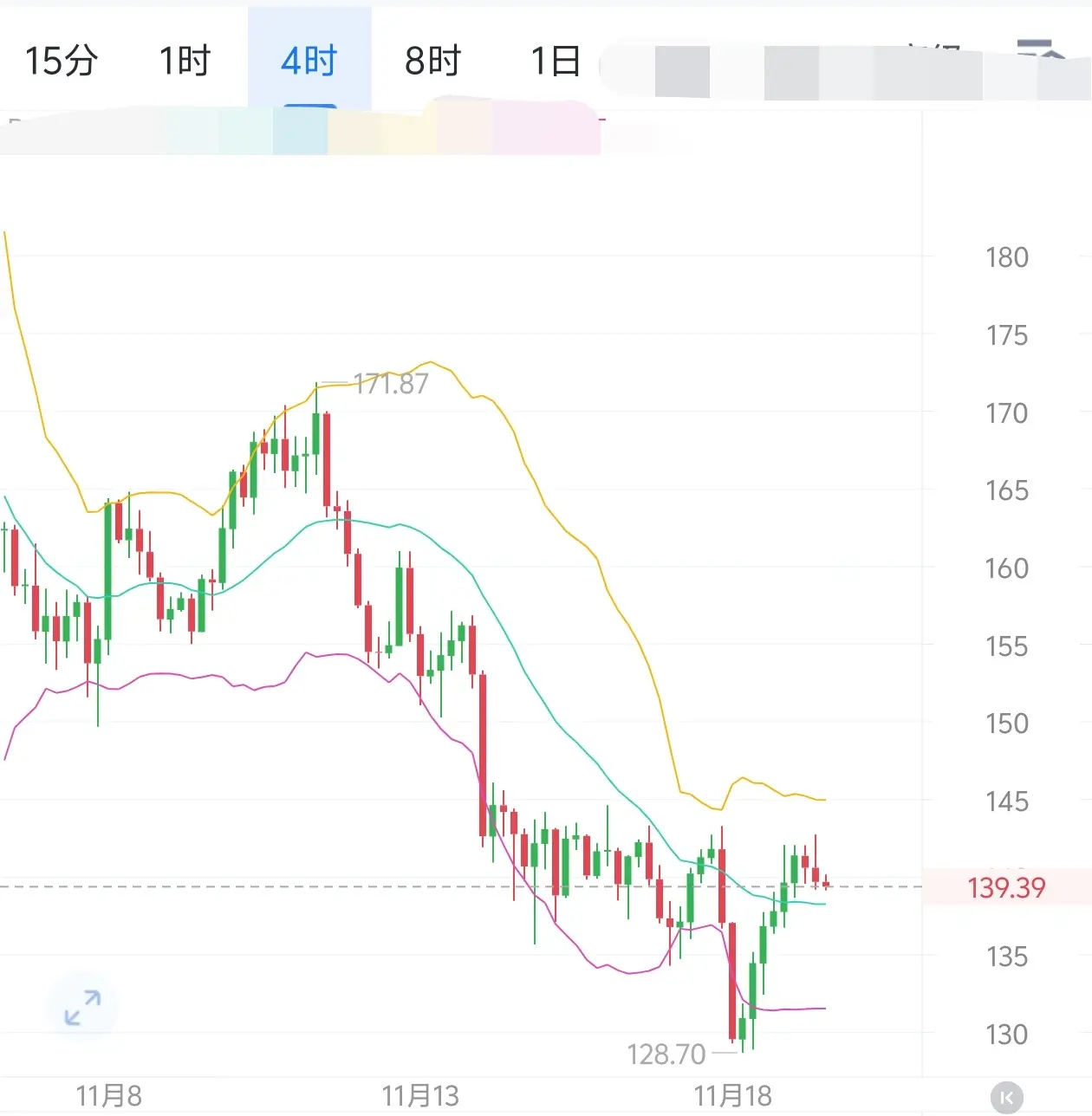Select the 1时 timeframe tab
The image size is (1092, 1116).
[x=185, y=61]
